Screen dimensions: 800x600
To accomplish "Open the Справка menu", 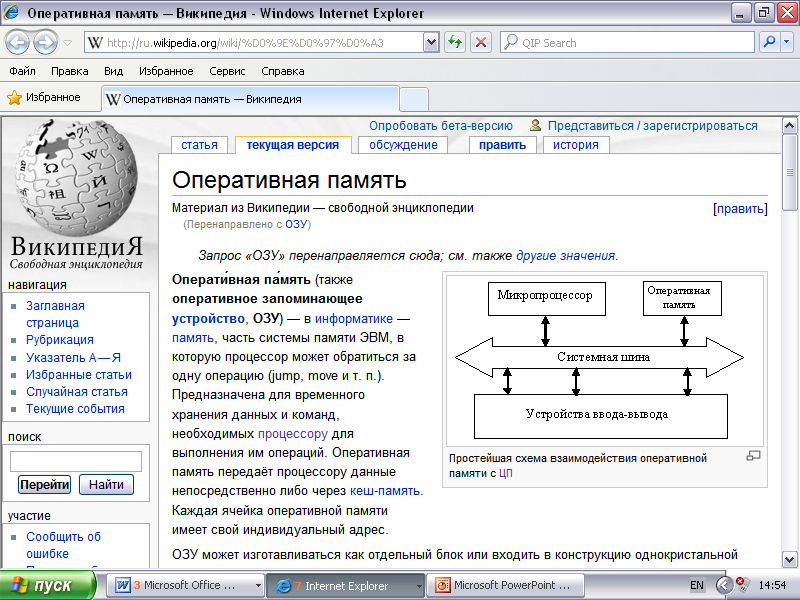I will click(x=283, y=71).
